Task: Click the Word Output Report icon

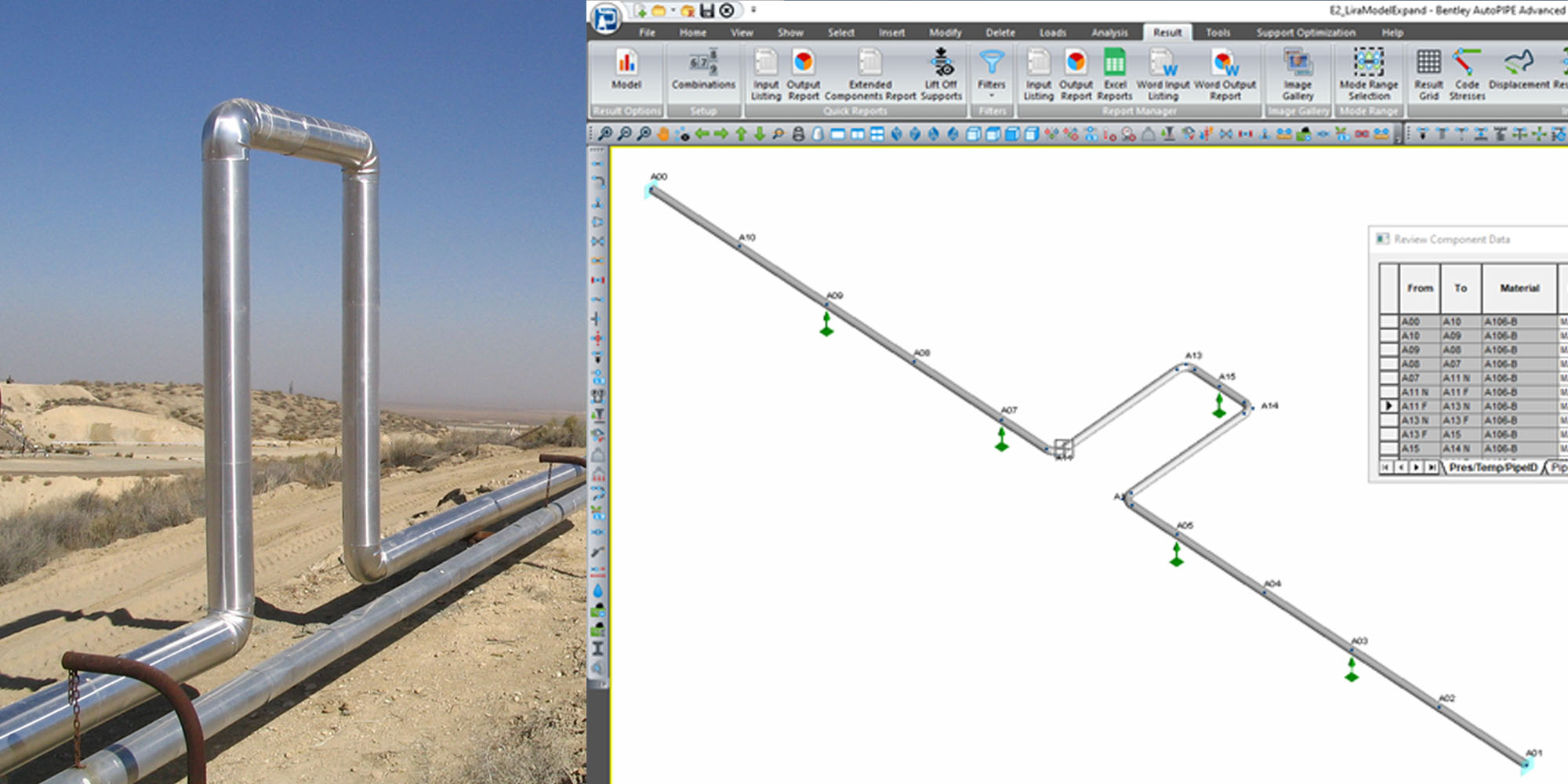Action: [x=1225, y=74]
